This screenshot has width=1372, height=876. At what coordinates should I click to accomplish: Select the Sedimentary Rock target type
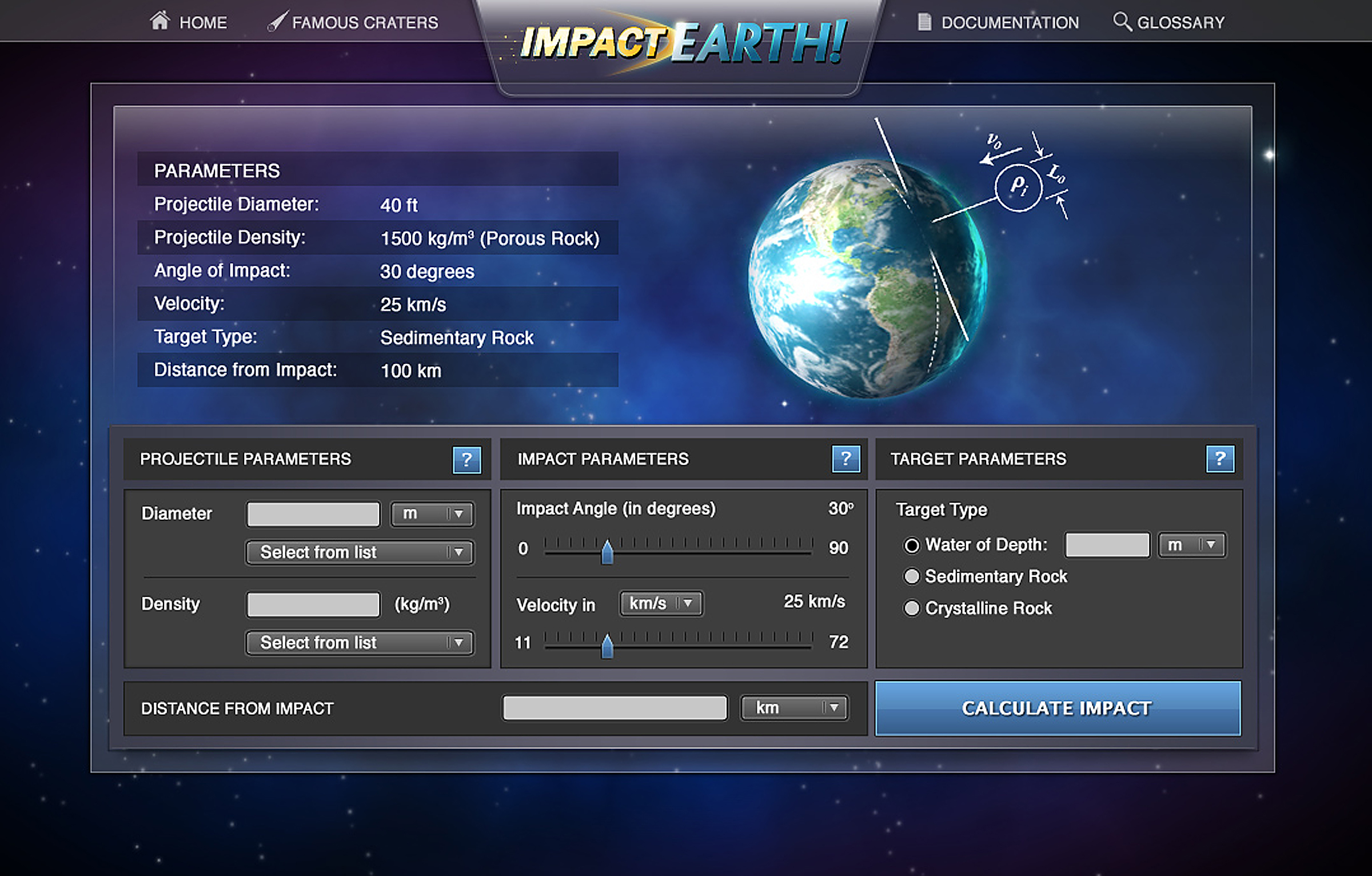point(912,576)
